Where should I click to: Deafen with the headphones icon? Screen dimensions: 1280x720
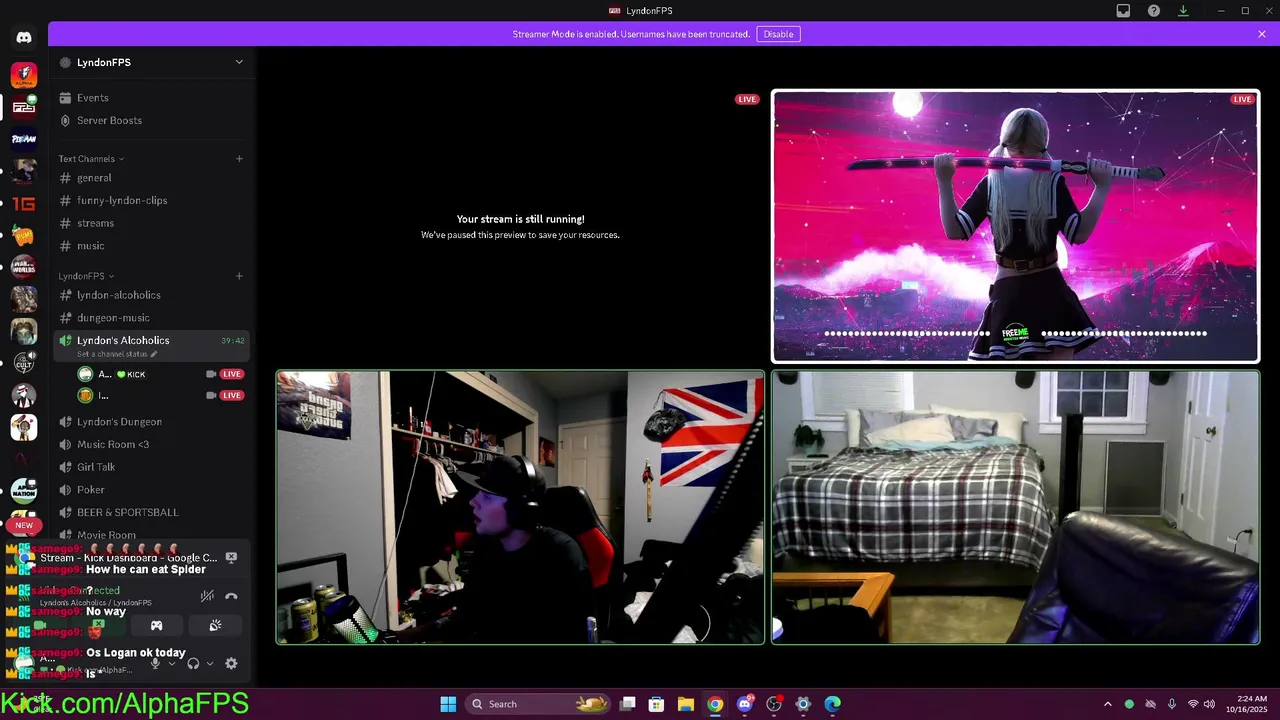click(x=193, y=663)
